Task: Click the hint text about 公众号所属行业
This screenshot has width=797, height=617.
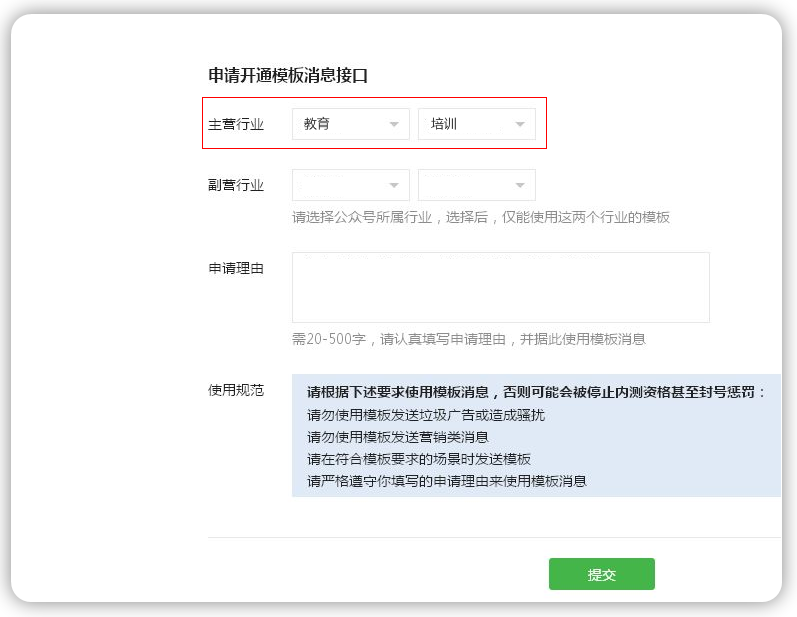Action: [480, 217]
